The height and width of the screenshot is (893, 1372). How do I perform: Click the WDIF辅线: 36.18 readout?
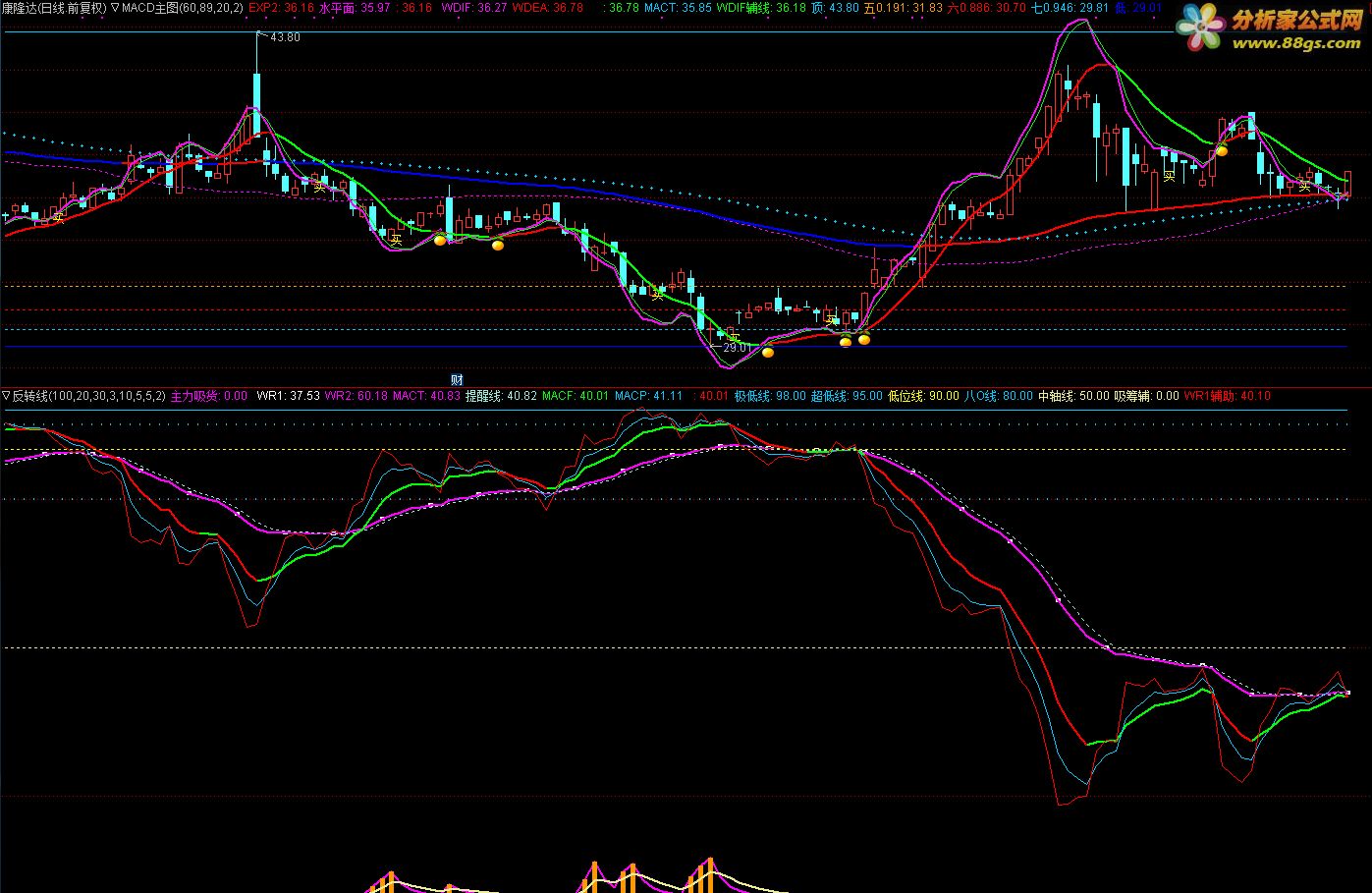[x=760, y=7]
